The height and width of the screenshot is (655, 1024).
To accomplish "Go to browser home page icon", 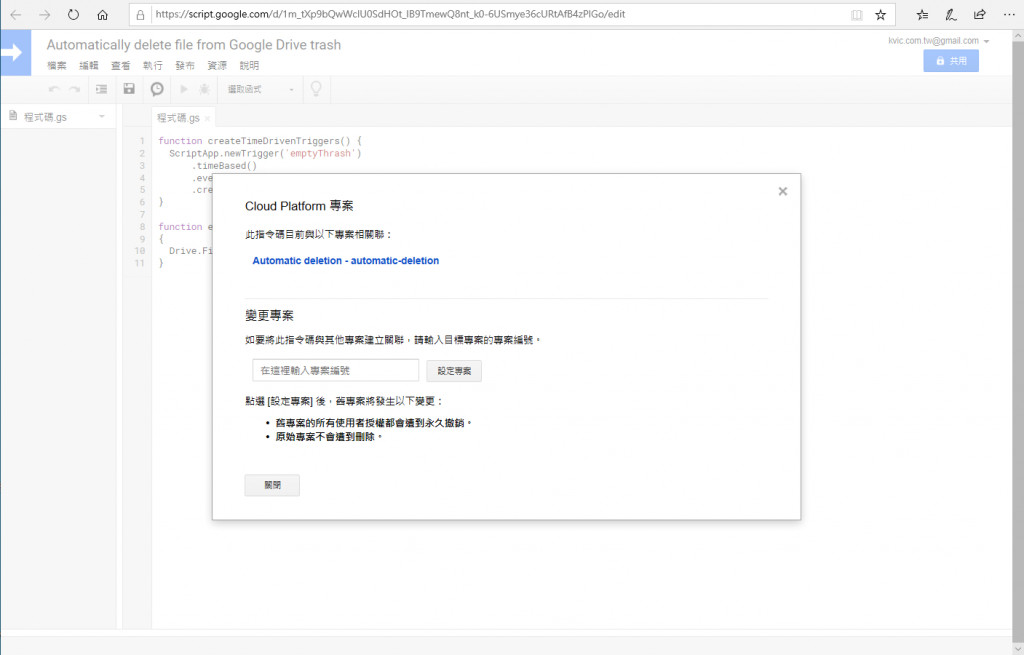I will coord(103,14).
